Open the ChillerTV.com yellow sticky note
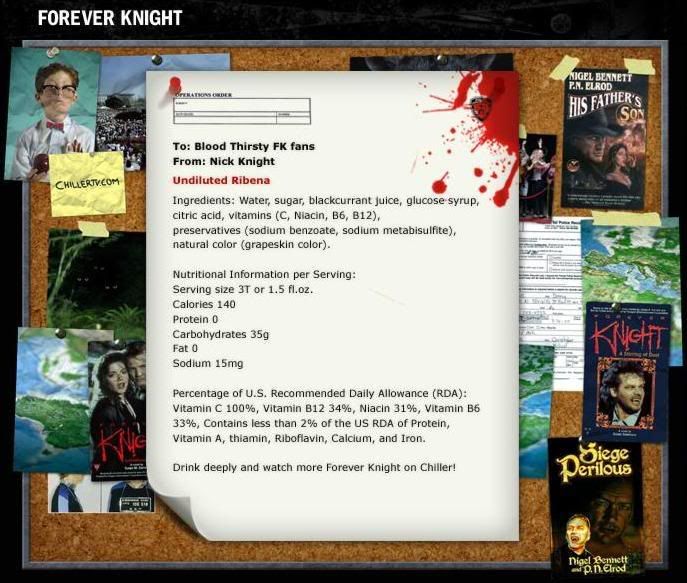This screenshot has width=687, height=583. tap(87, 184)
